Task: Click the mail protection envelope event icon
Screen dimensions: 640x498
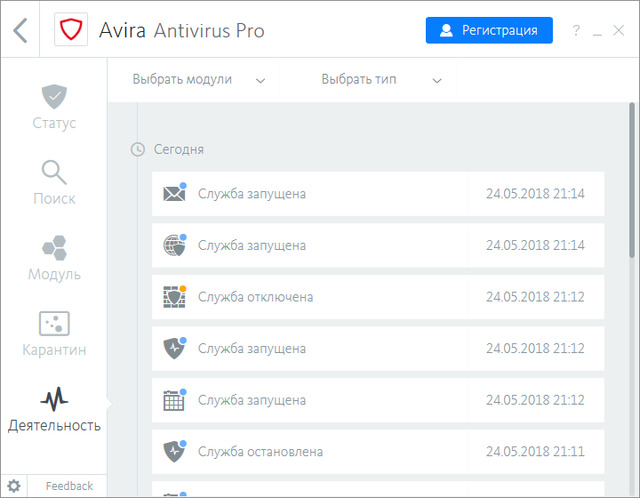Action: (174, 193)
